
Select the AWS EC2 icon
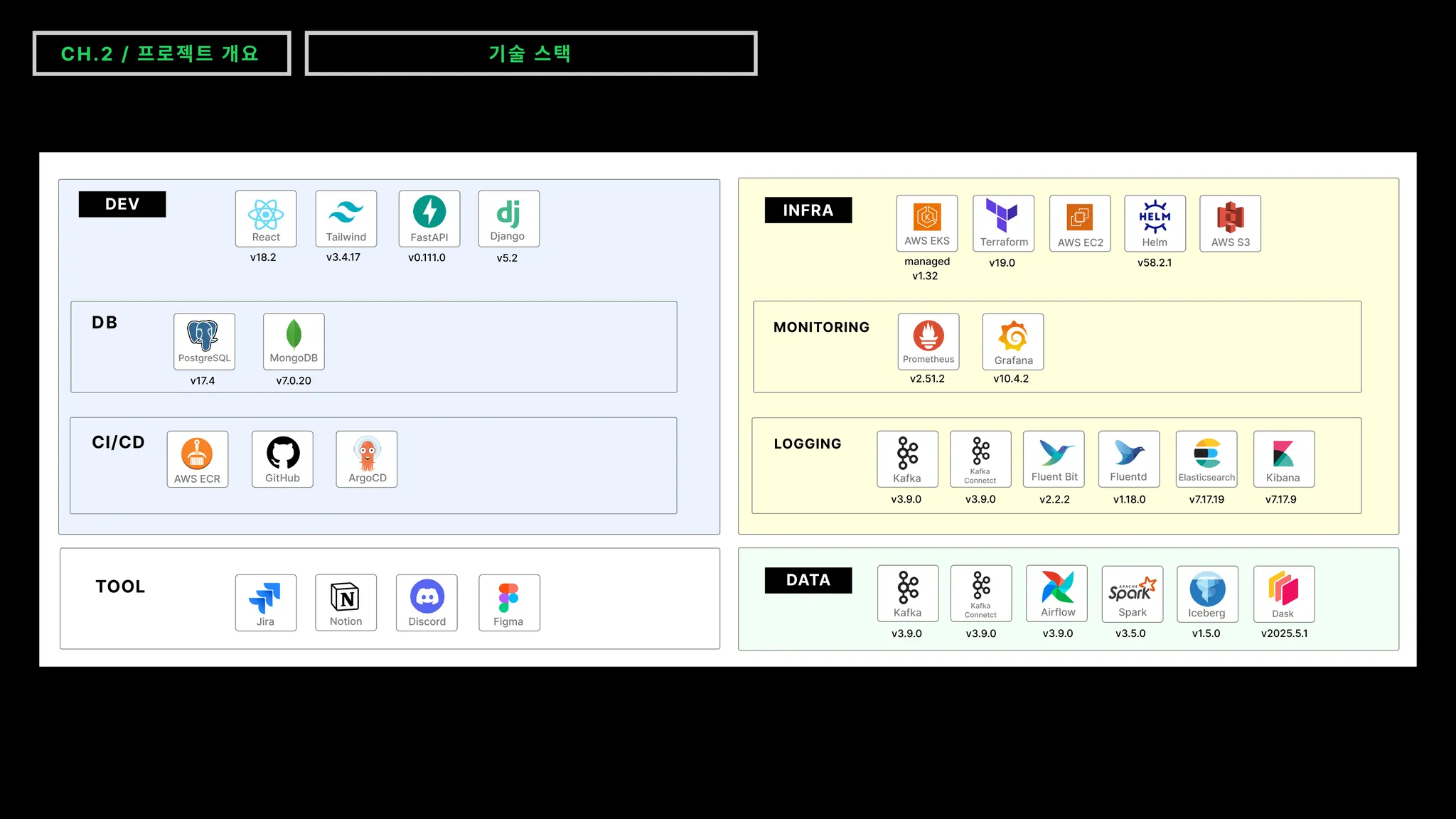click(1080, 223)
